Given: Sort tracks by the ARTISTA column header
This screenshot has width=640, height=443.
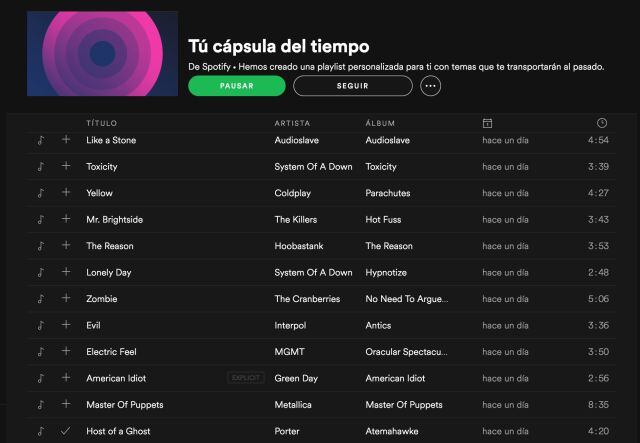Looking at the screenshot, I should (x=292, y=123).
